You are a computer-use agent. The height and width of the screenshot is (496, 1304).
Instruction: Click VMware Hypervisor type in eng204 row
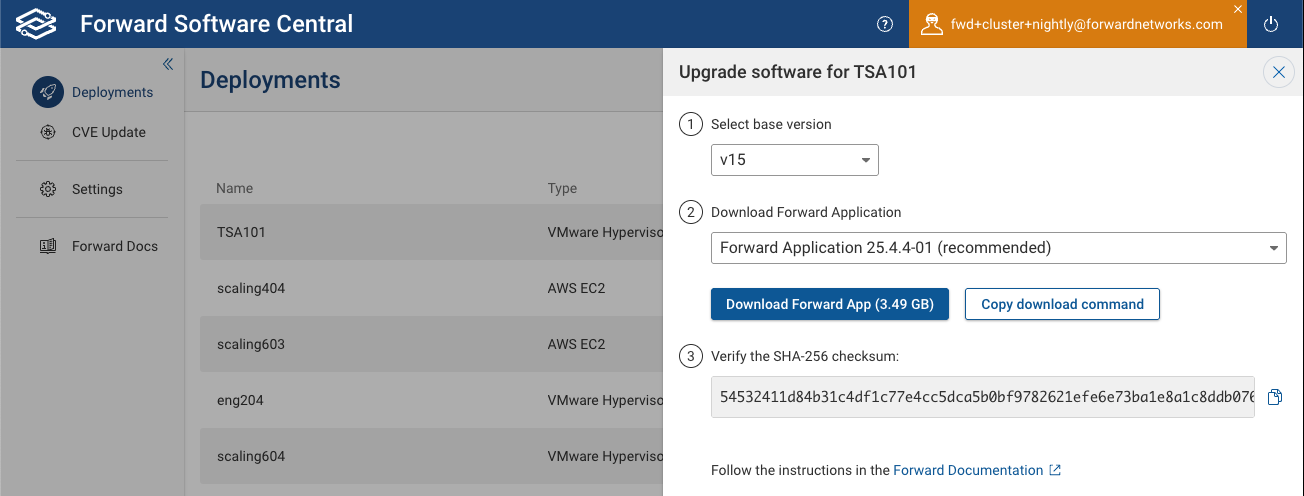click(605, 400)
